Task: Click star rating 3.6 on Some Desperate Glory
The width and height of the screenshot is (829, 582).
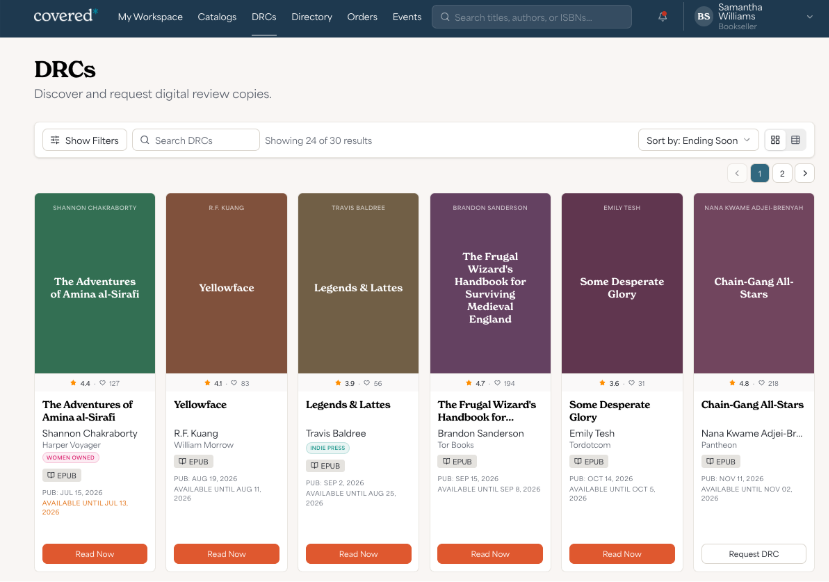Action: click(x=609, y=383)
